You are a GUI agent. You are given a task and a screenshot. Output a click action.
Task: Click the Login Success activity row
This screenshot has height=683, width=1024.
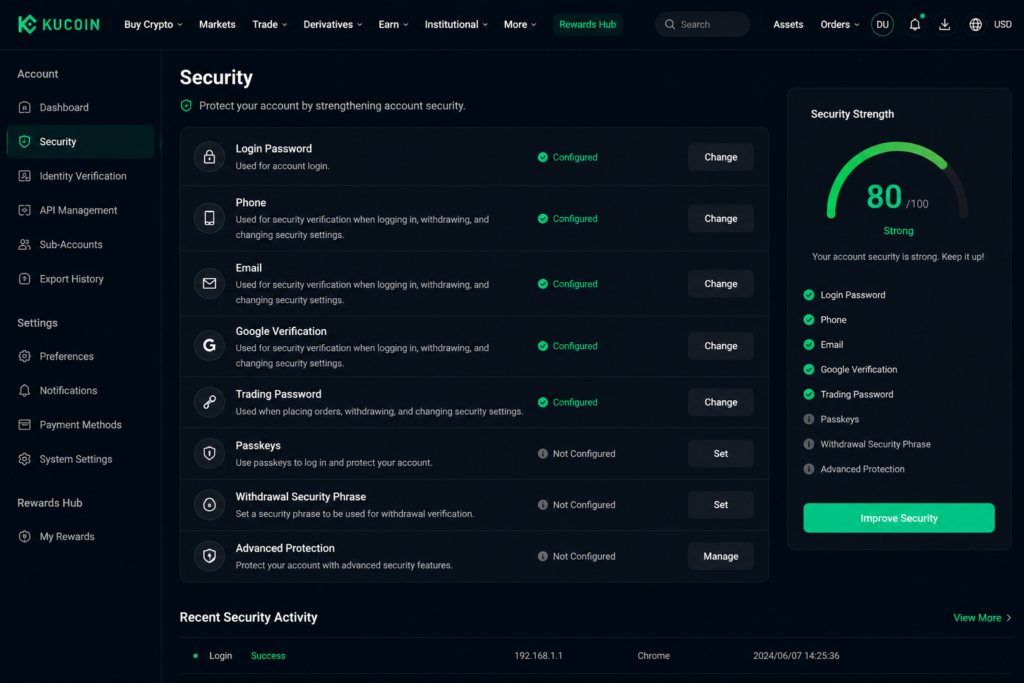click(595, 656)
